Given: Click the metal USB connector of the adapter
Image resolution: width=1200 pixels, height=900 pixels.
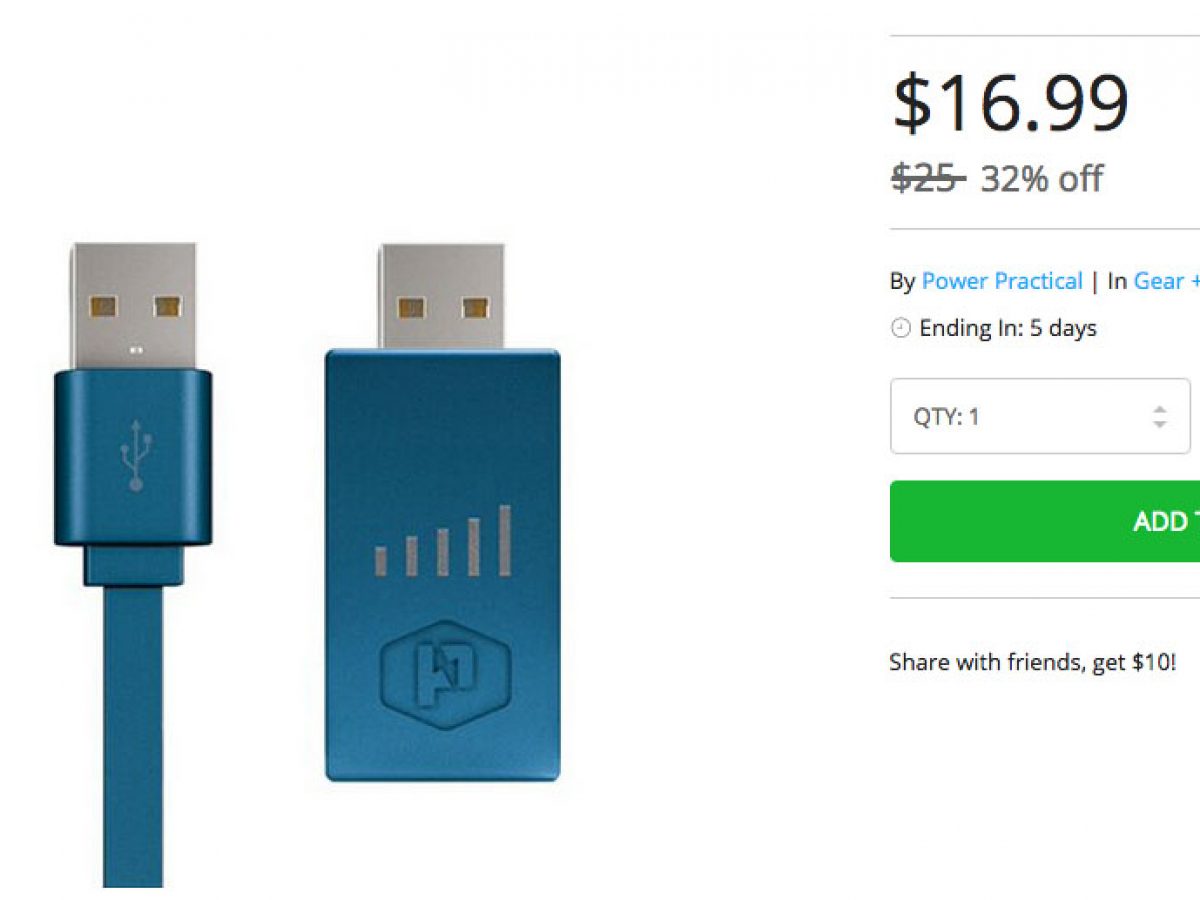Looking at the screenshot, I should point(441,295).
